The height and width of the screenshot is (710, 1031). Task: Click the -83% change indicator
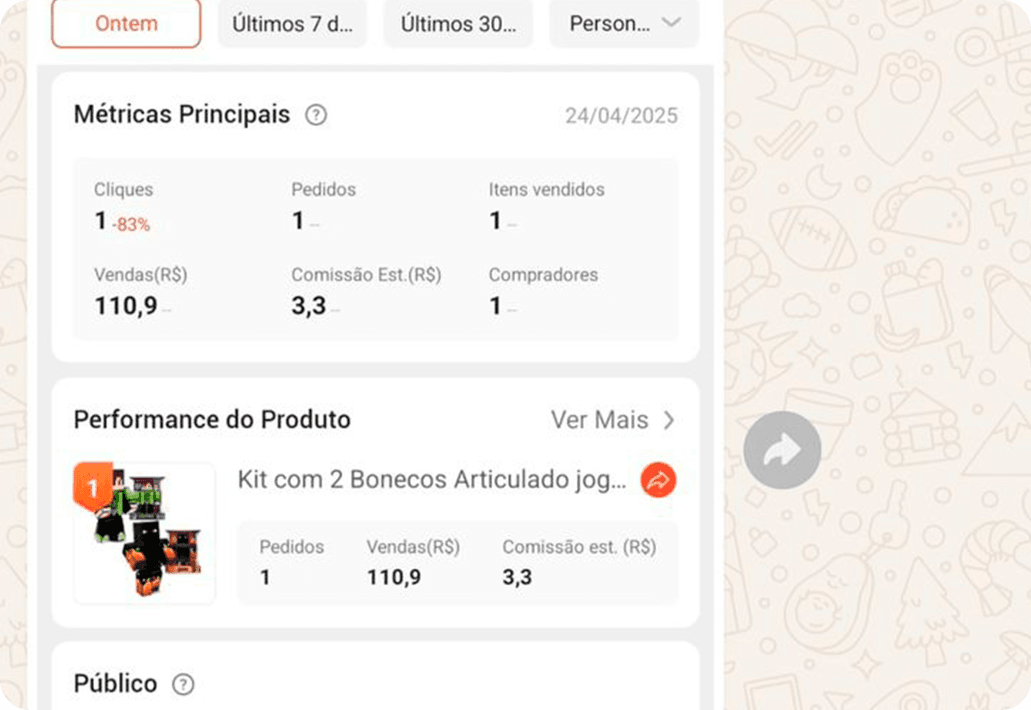(132, 225)
